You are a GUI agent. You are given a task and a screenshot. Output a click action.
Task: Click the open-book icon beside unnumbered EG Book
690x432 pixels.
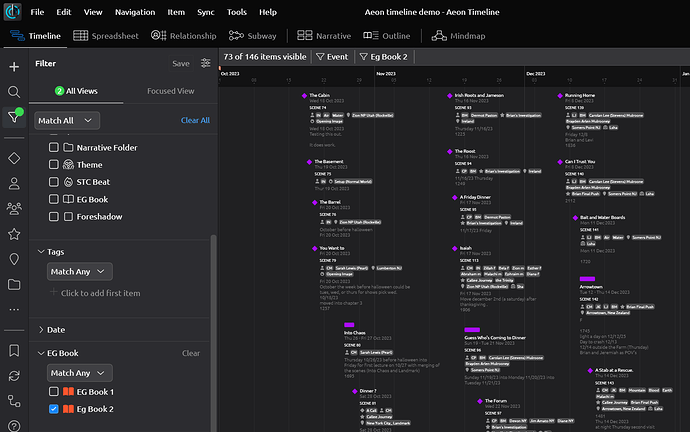[x=68, y=199]
